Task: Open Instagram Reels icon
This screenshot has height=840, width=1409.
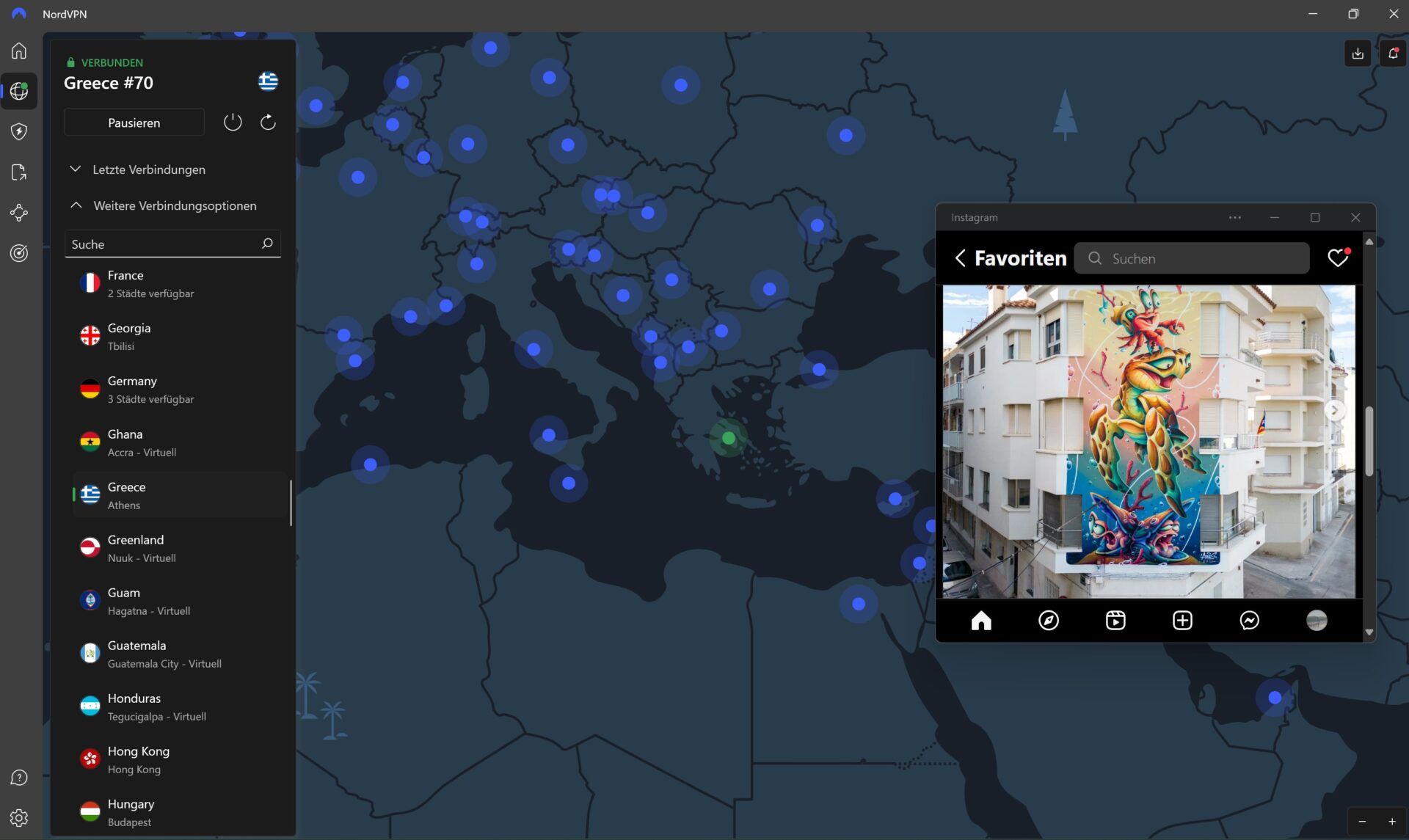Action: coord(1115,621)
